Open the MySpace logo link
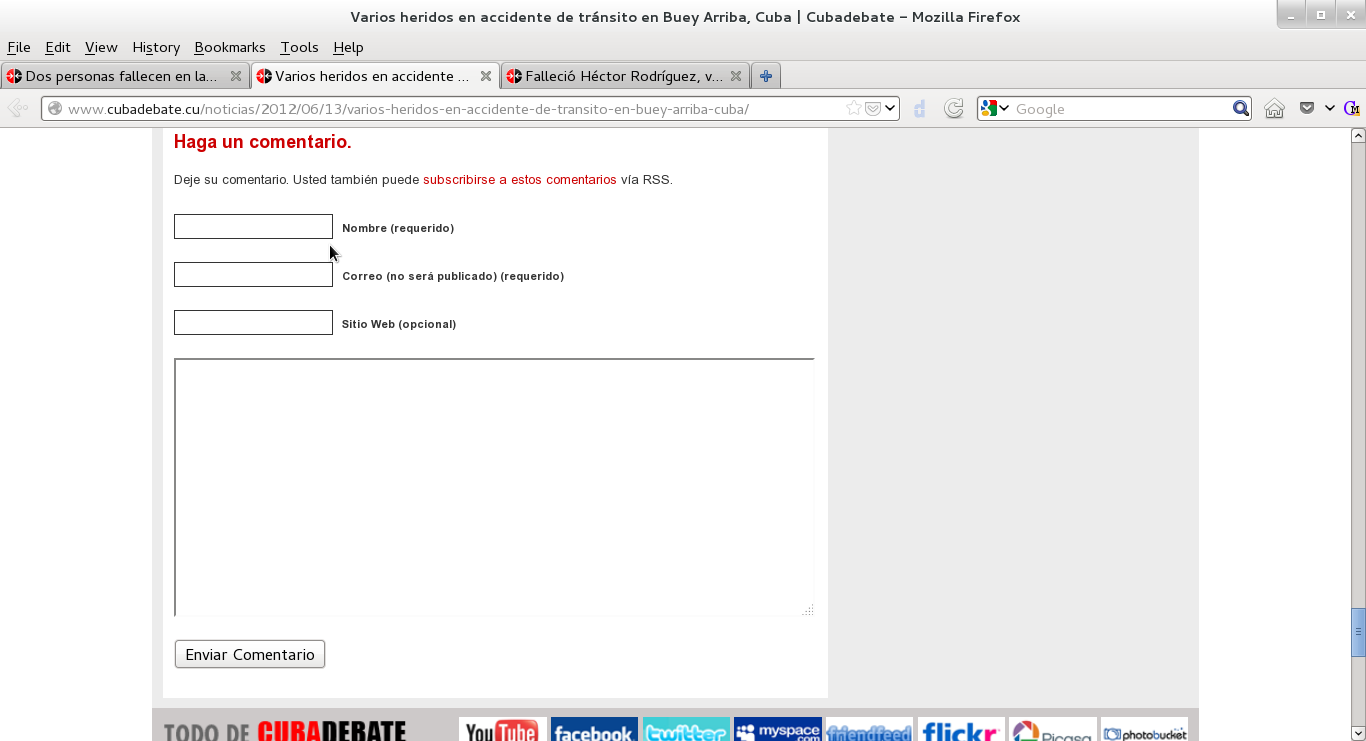The height and width of the screenshot is (741, 1366). pos(778,730)
